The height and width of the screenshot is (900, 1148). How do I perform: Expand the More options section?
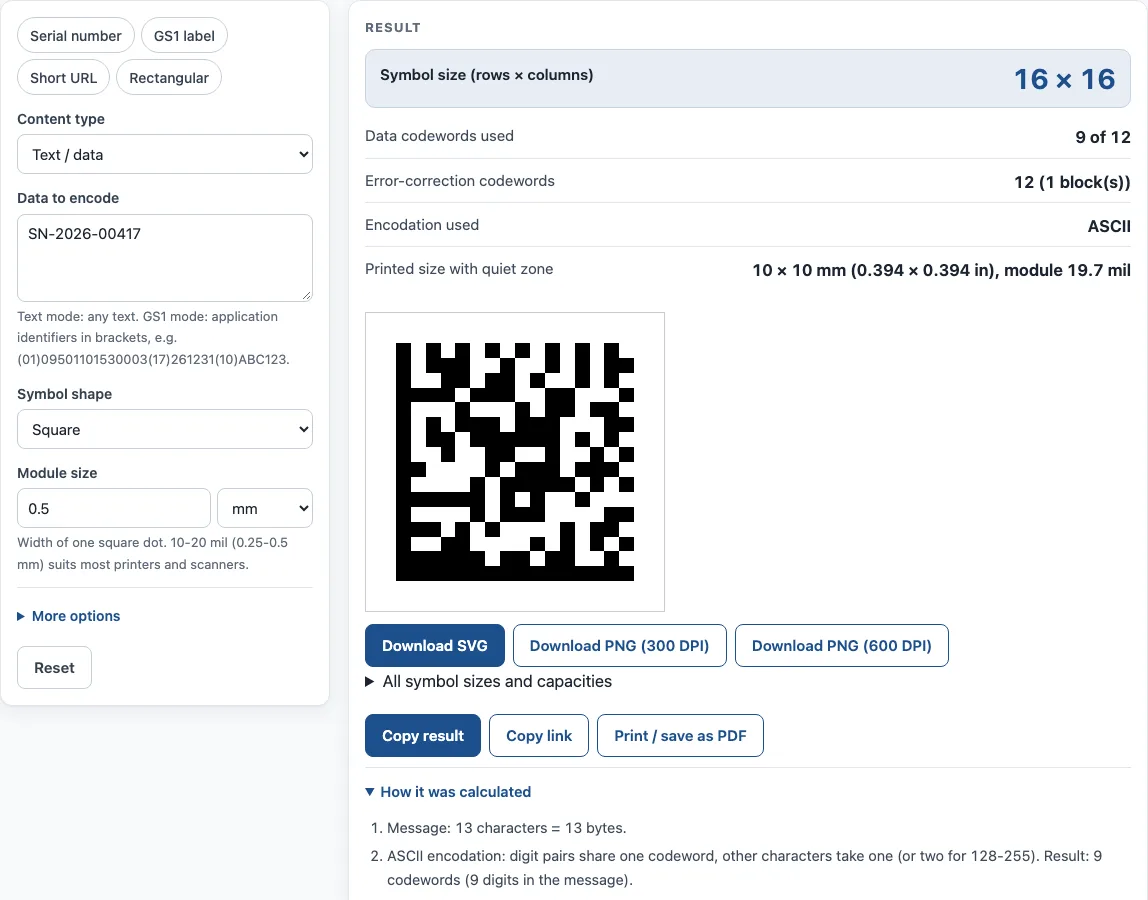pyautogui.click(x=69, y=616)
